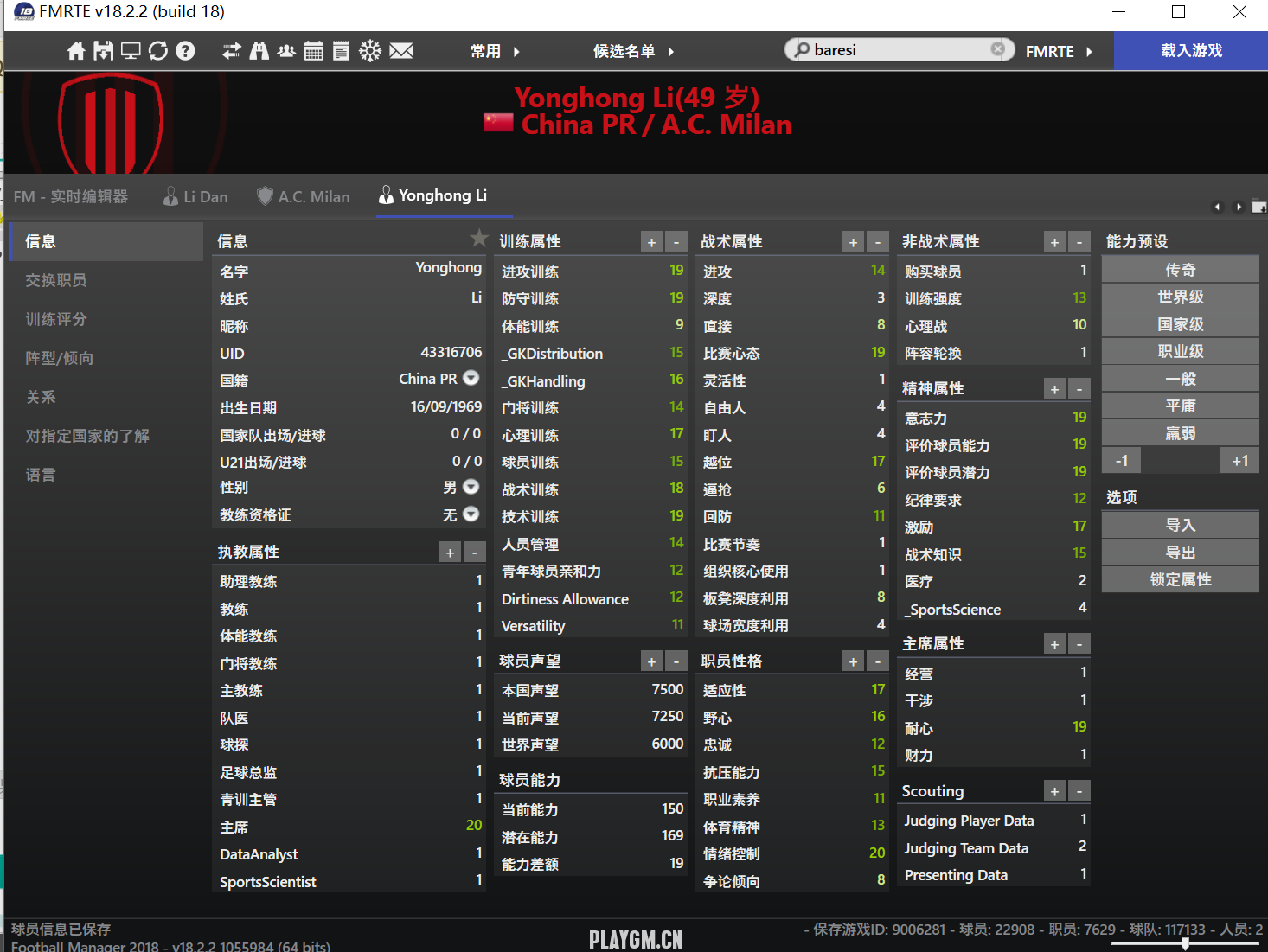
Task: Click minus button for Scouting section
Action: tap(1079, 791)
